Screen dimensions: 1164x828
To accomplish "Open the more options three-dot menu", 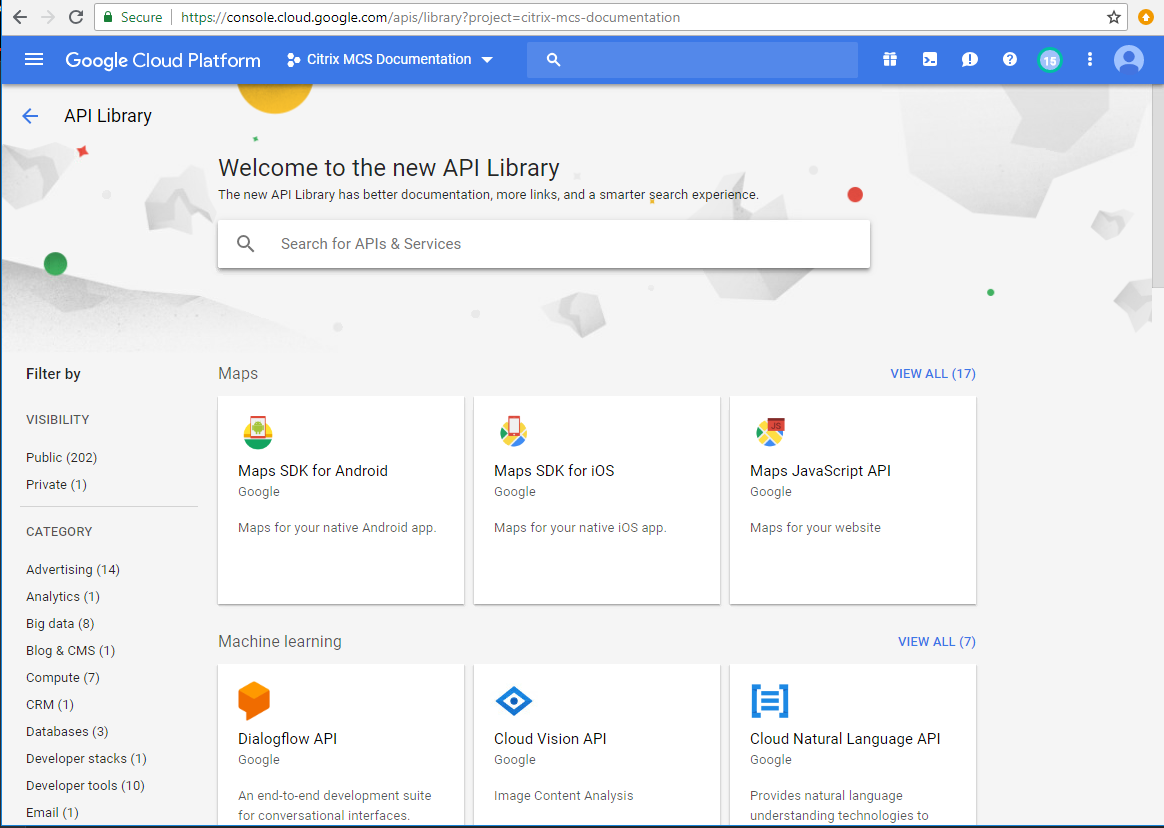I will click(x=1089, y=59).
